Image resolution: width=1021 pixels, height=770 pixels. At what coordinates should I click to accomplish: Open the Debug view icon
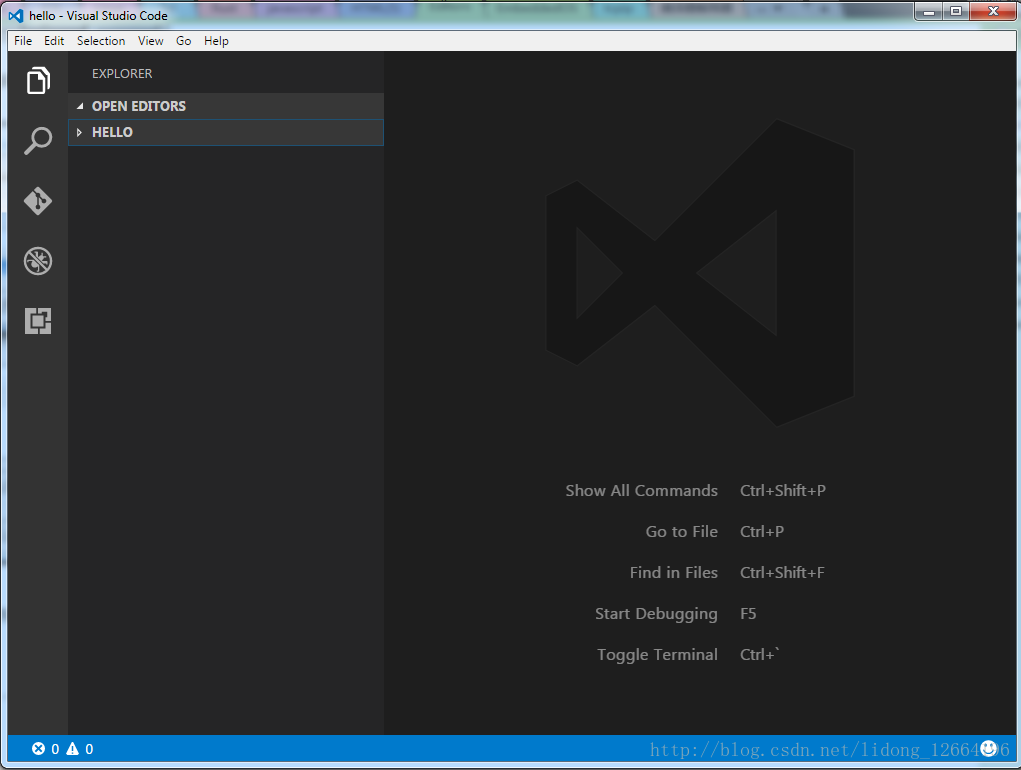(x=38, y=261)
